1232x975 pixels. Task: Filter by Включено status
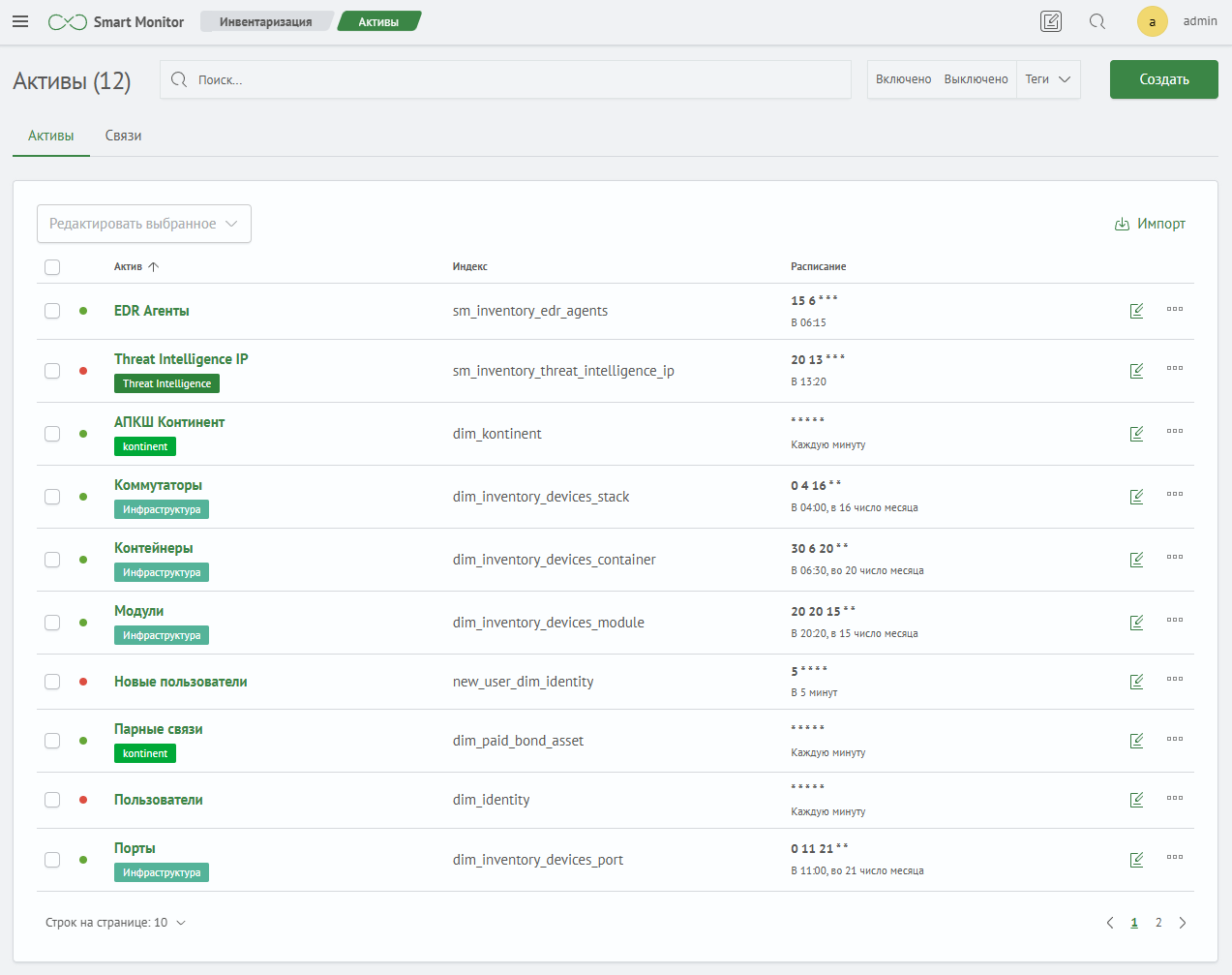pyautogui.click(x=904, y=79)
